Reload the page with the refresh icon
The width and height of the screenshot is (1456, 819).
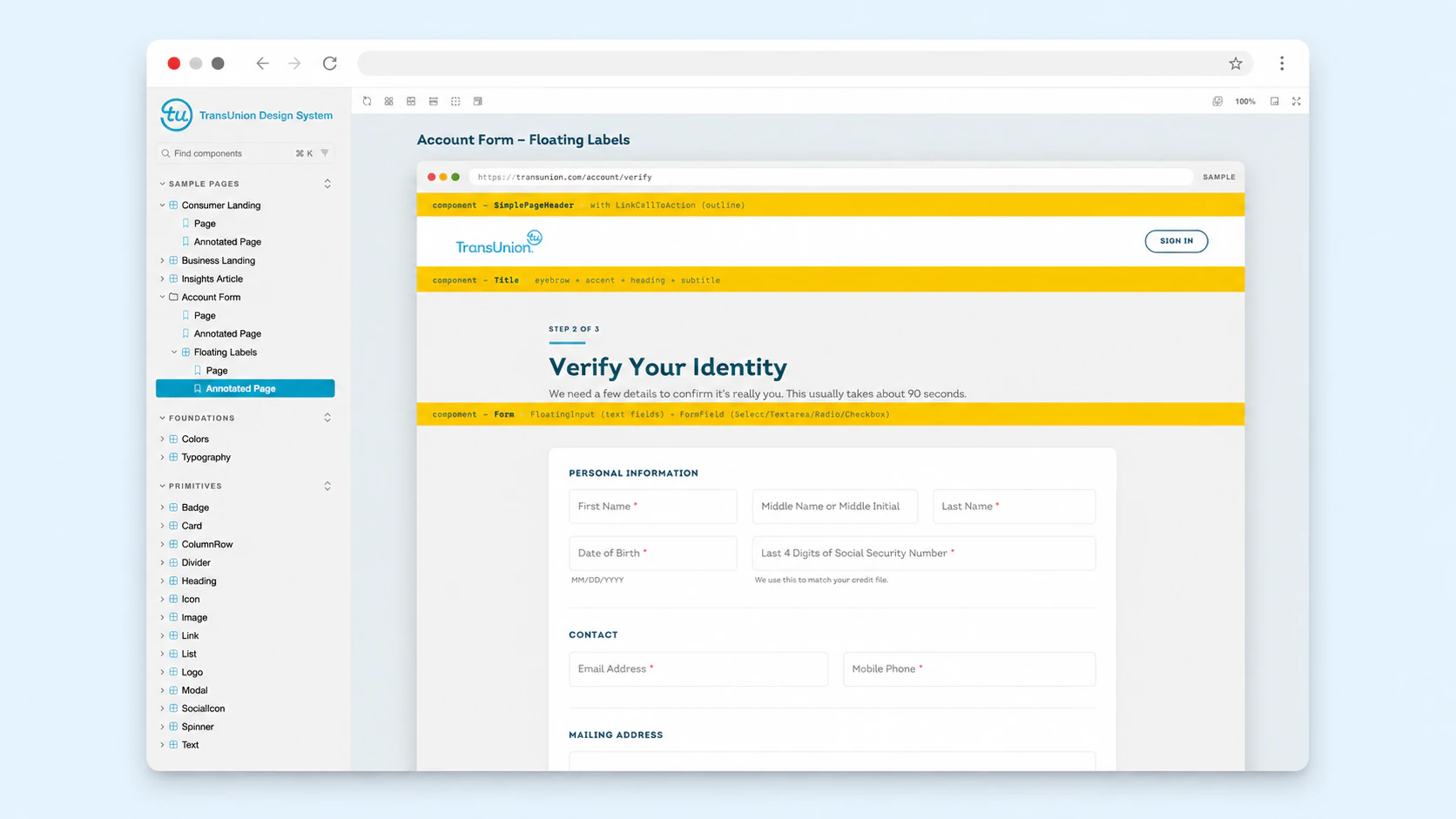click(x=329, y=64)
